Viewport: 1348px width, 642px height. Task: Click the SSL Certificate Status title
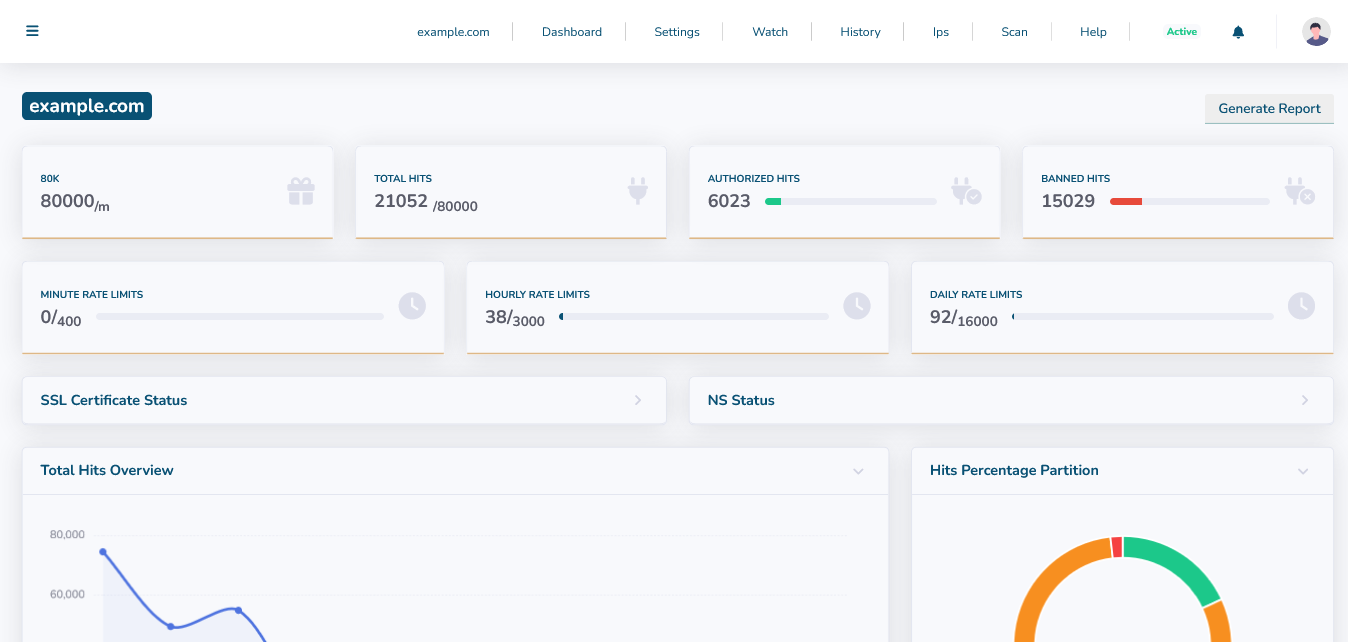114,400
